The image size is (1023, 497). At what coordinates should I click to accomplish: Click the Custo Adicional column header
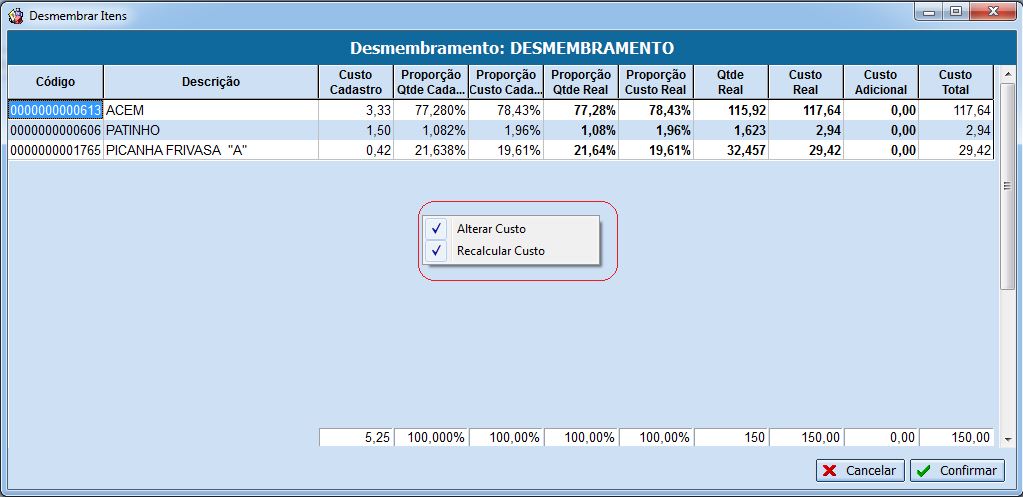click(x=881, y=82)
